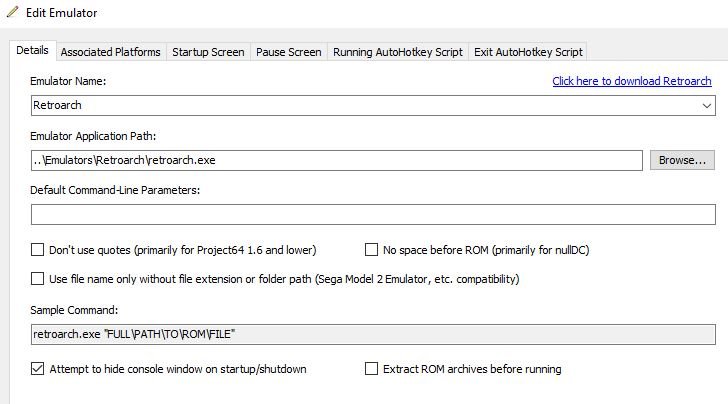Click the Emulator Application Path field
Screen dimensions: 728x404
pyautogui.click(x=337, y=160)
